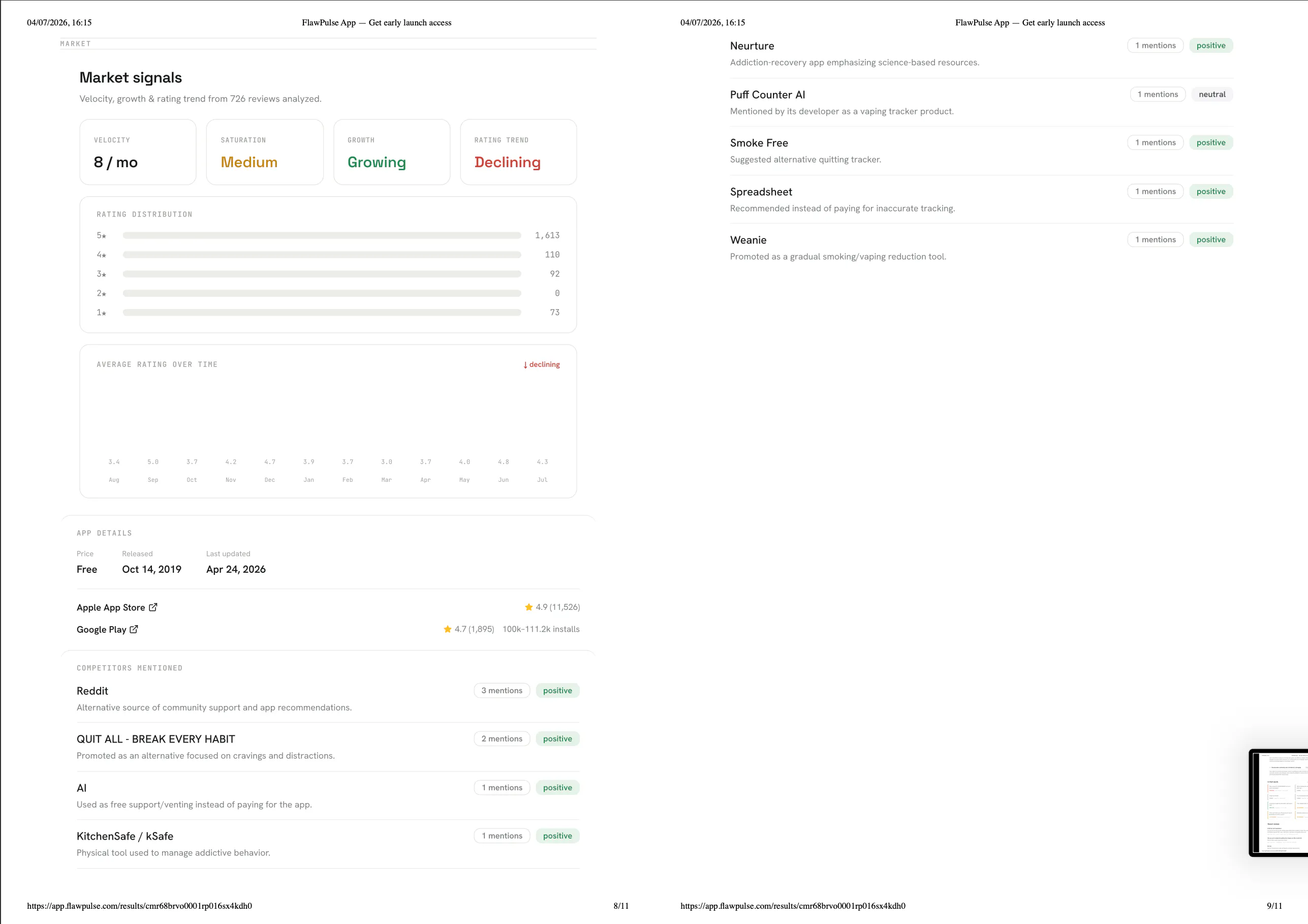Click Weanie's positive badge
1308x924 pixels.
[x=1211, y=240]
